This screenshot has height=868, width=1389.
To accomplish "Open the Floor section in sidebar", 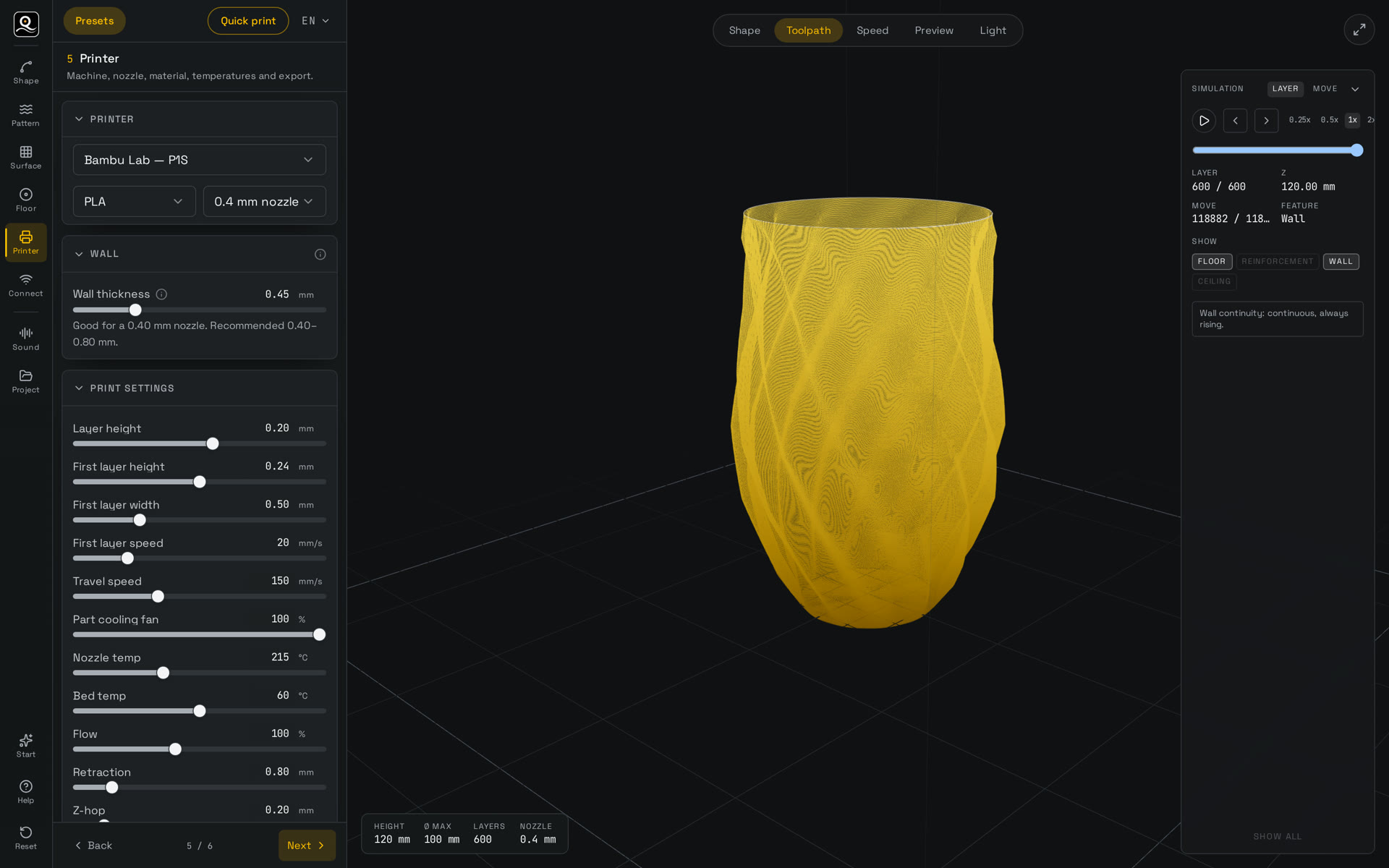I will pos(26,200).
